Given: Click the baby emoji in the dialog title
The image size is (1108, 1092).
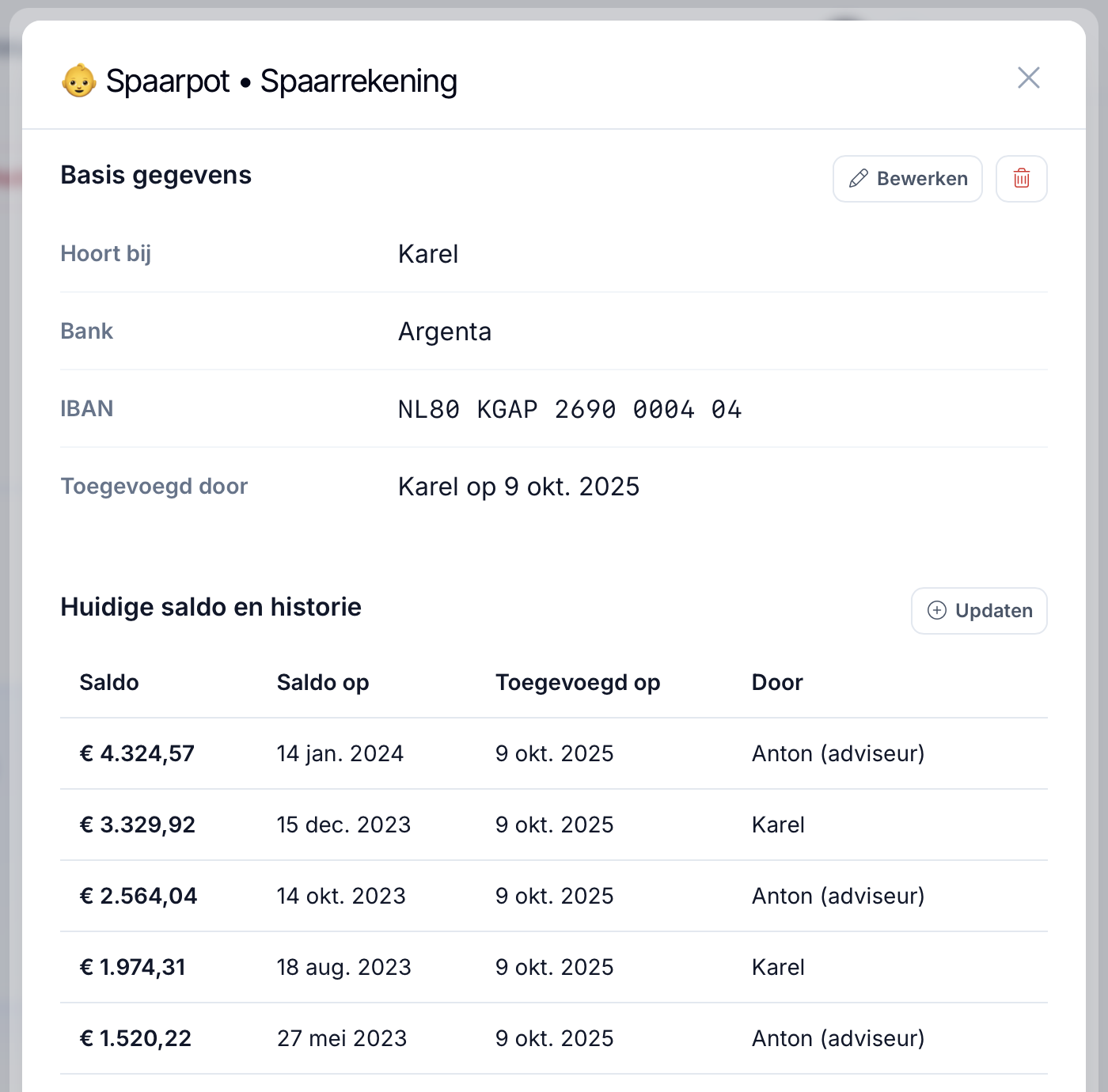Looking at the screenshot, I should coord(78,79).
